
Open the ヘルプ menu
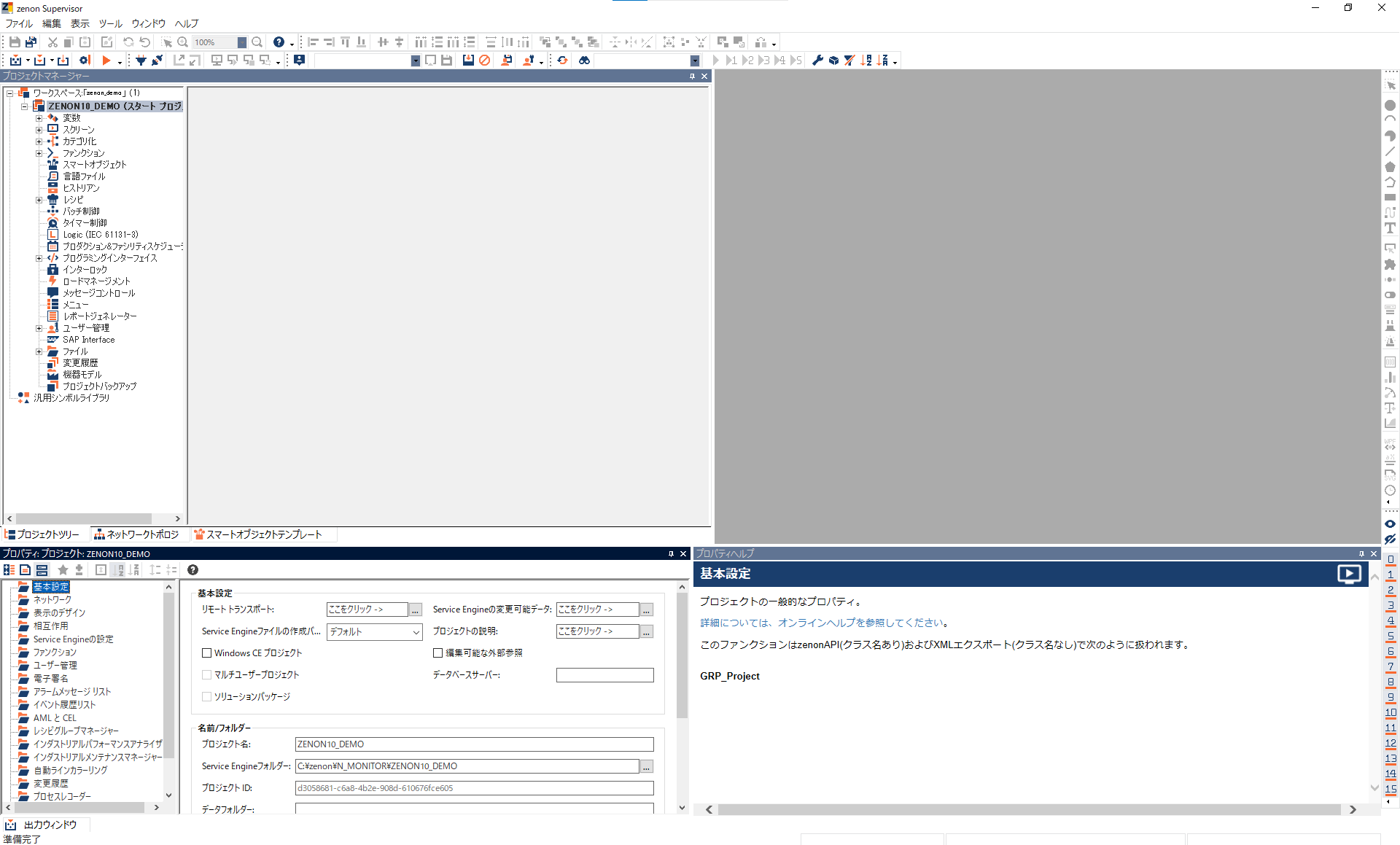[x=187, y=23]
